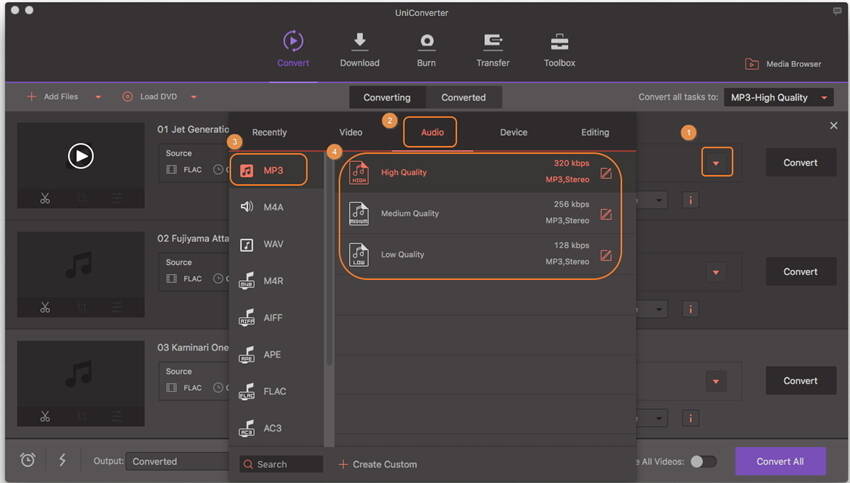
Task: Select the AC3 format
Action: (x=276, y=428)
